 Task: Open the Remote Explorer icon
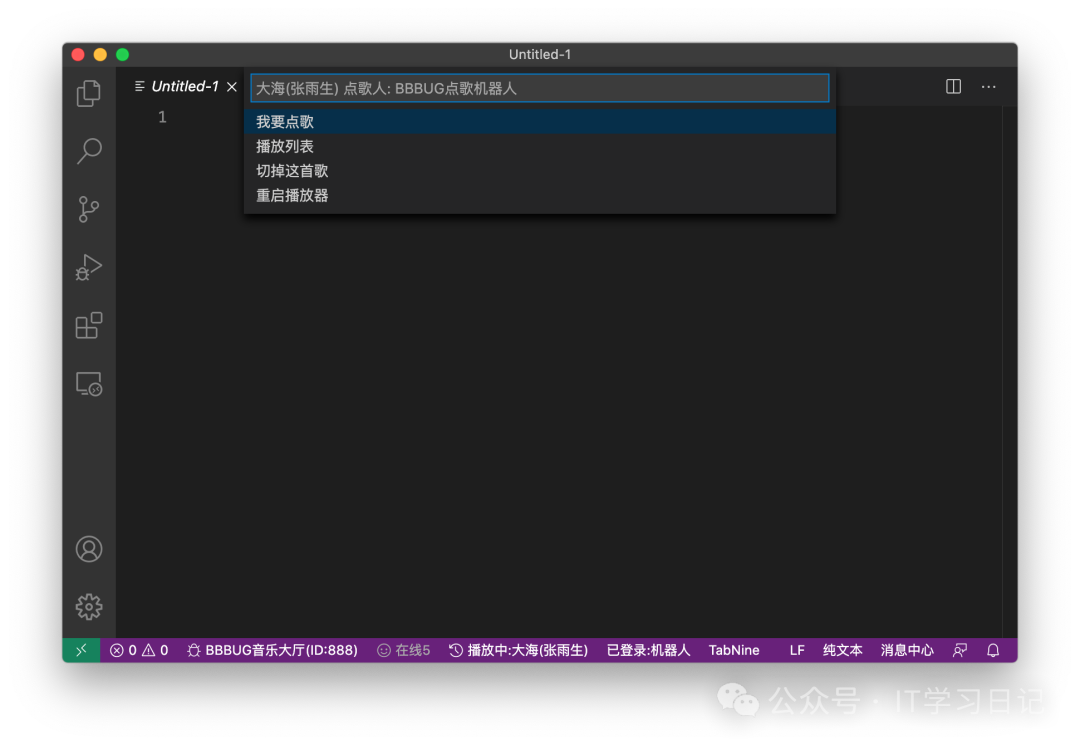89,384
